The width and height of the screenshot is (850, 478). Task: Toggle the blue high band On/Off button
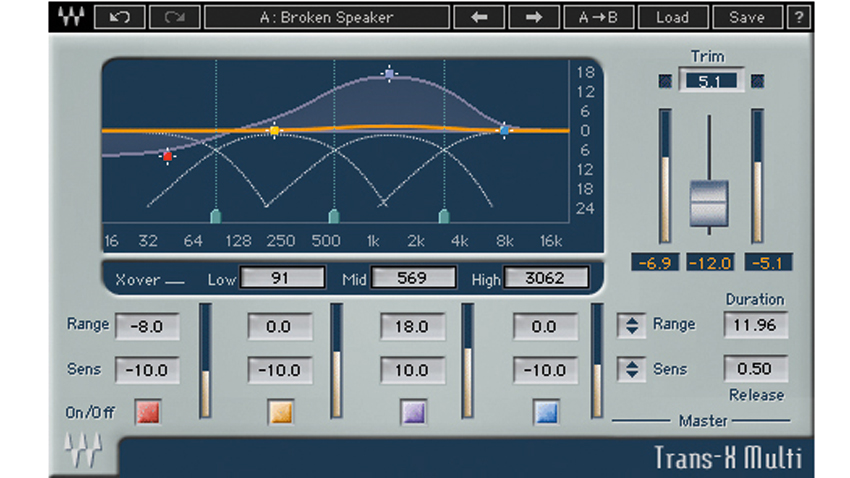[x=546, y=412]
